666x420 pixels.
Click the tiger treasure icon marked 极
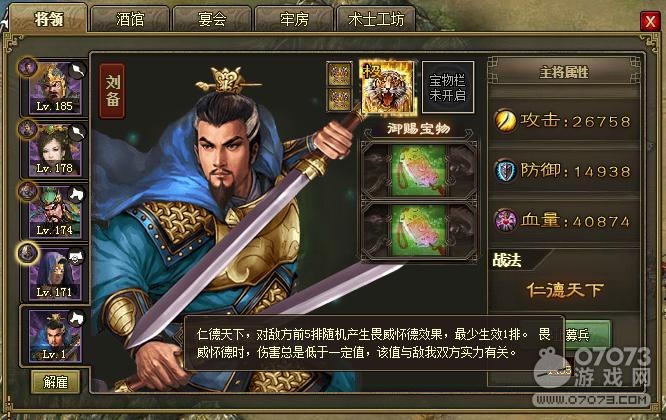[x=387, y=88]
